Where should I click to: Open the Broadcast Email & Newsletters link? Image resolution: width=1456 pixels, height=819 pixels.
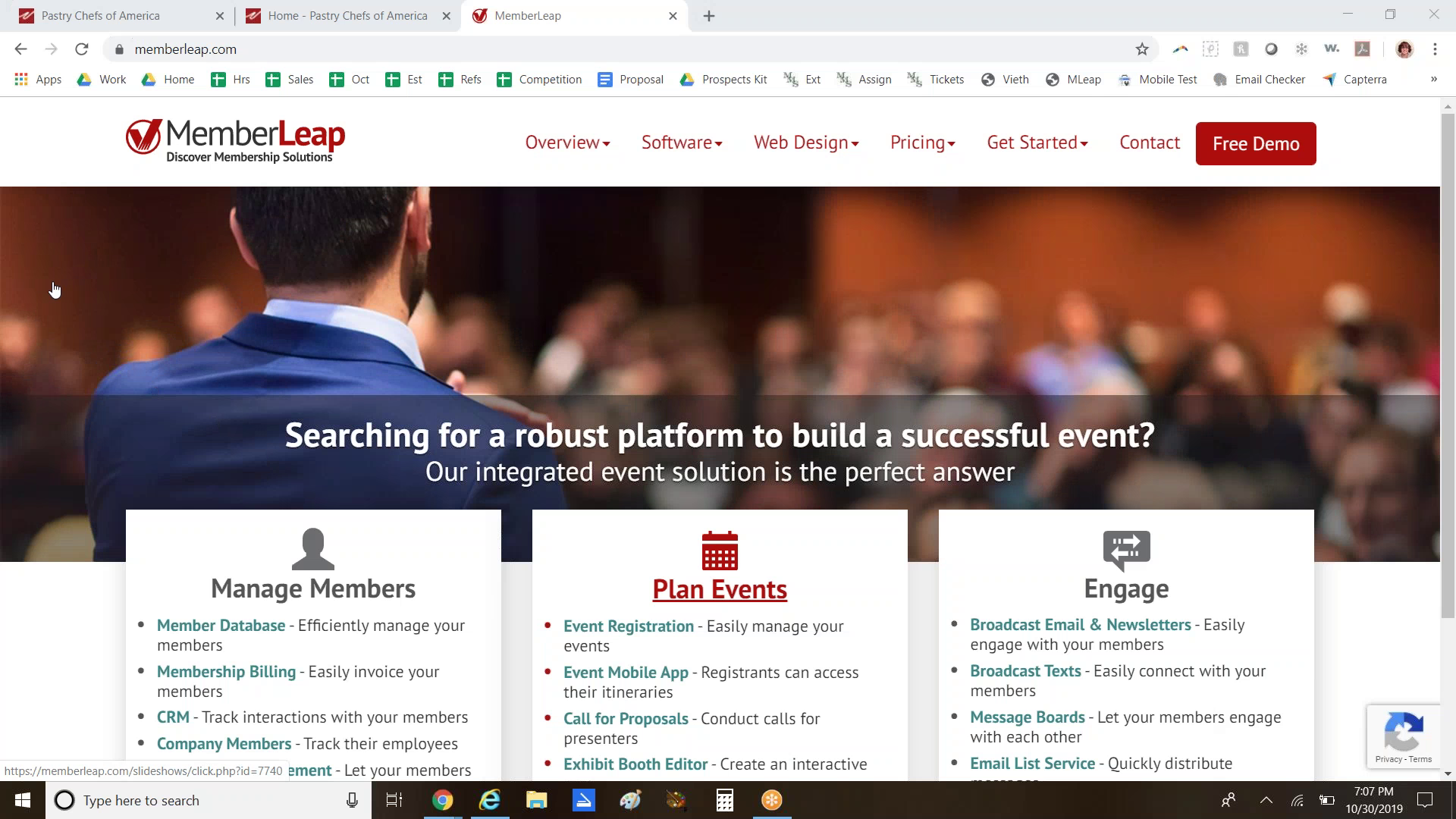point(1081,625)
